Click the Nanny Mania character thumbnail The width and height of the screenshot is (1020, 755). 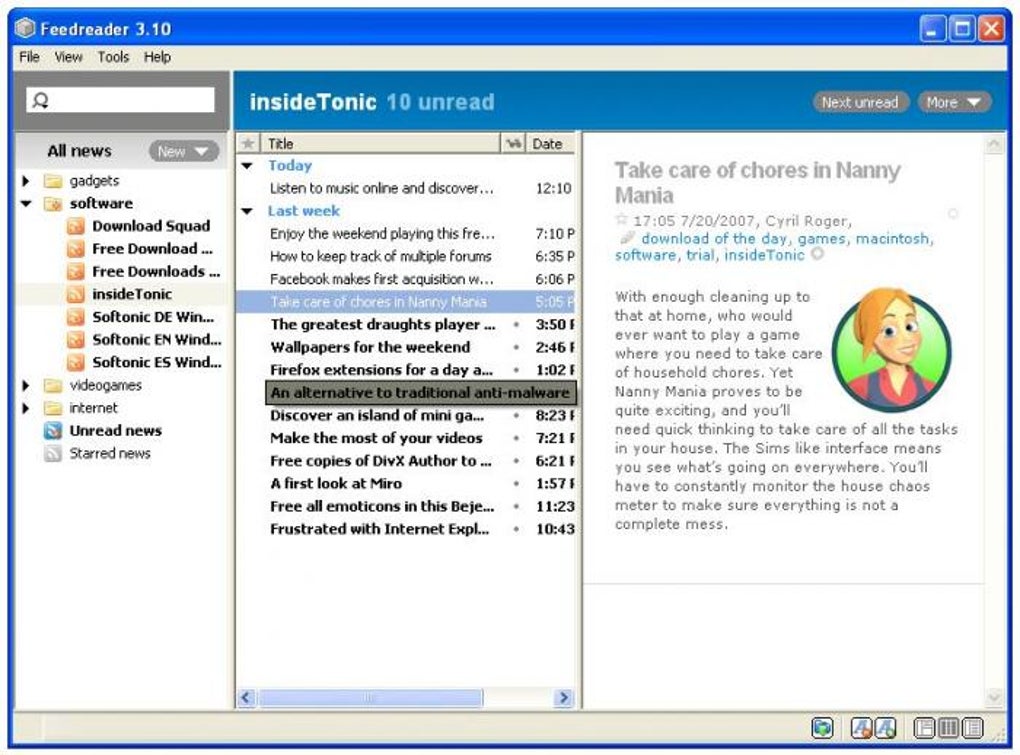(892, 349)
